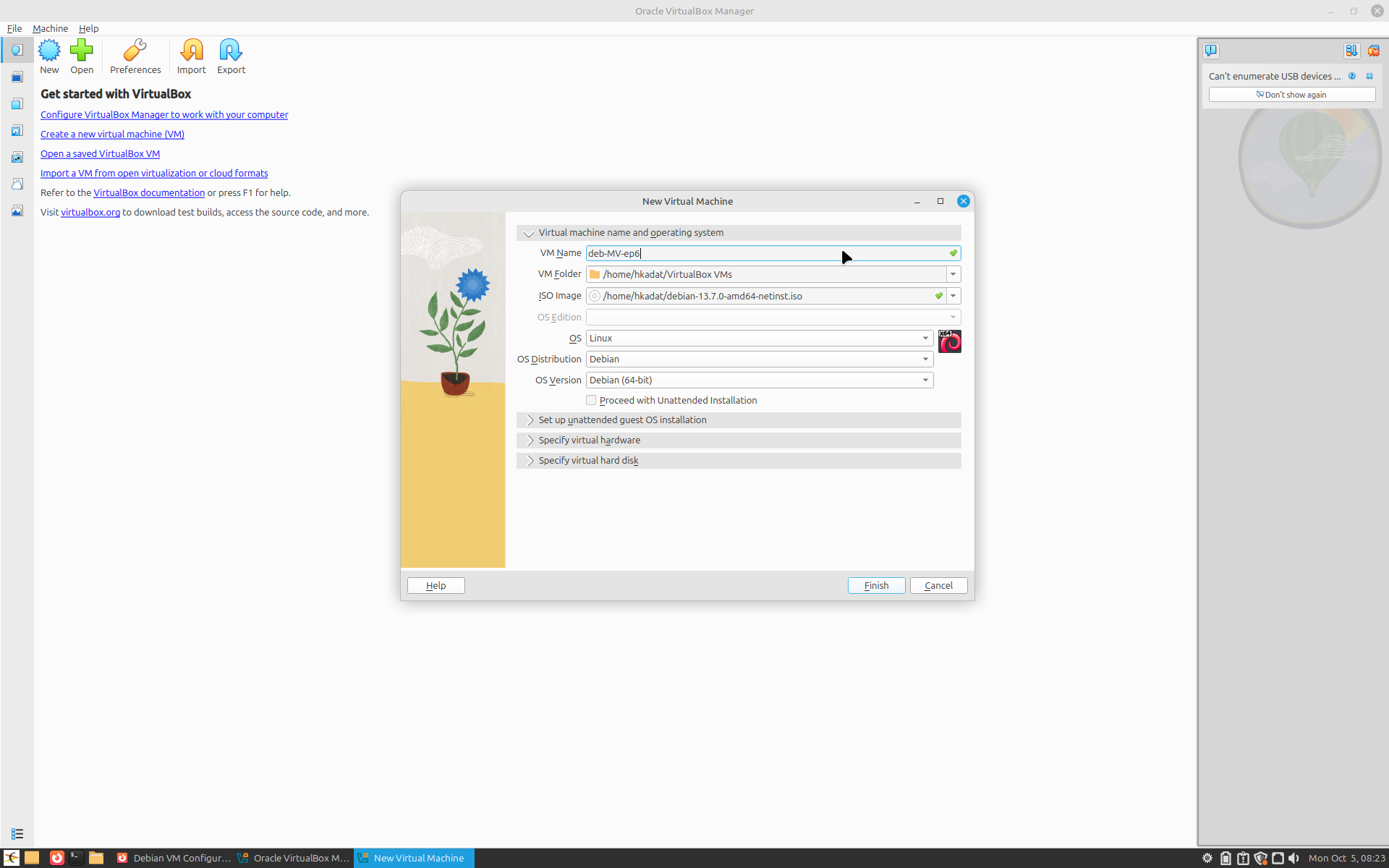Viewport: 1389px width, 868px height.
Task: Click the notification sort order icon
Action: [1351, 51]
